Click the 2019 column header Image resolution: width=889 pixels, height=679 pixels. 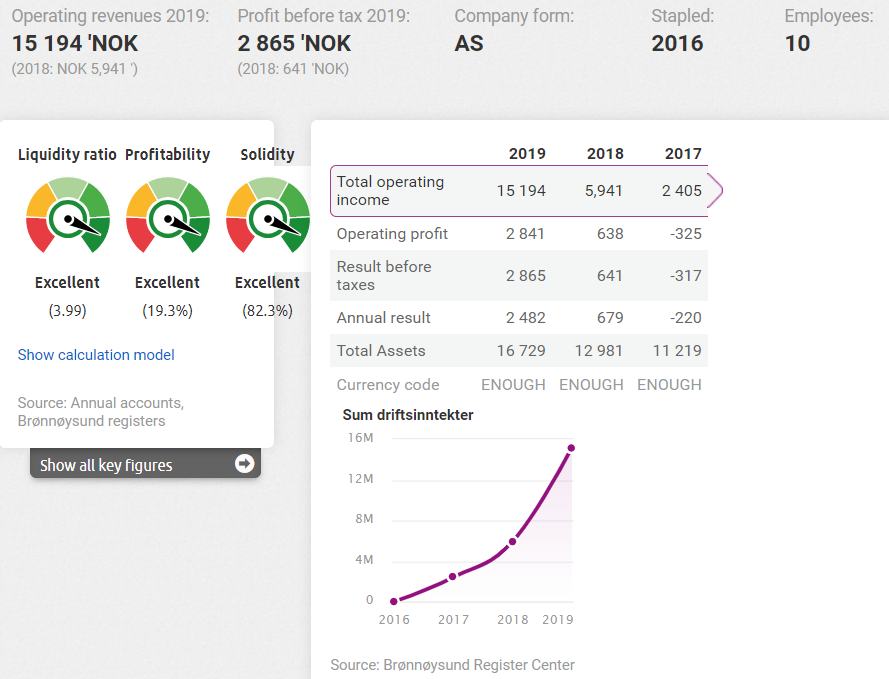pyautogui.click(x=527, y=154)
